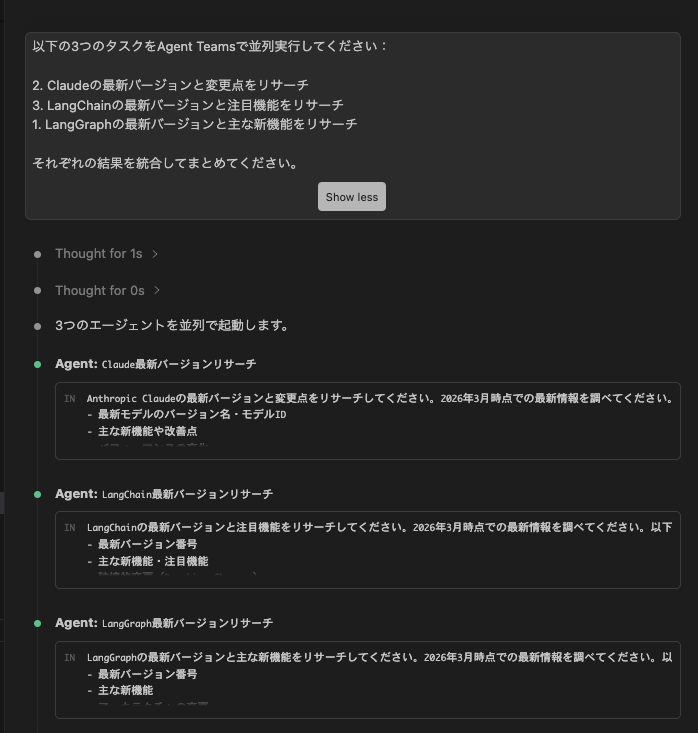Expand the LangChain agent input prompt box

[367, 550]
